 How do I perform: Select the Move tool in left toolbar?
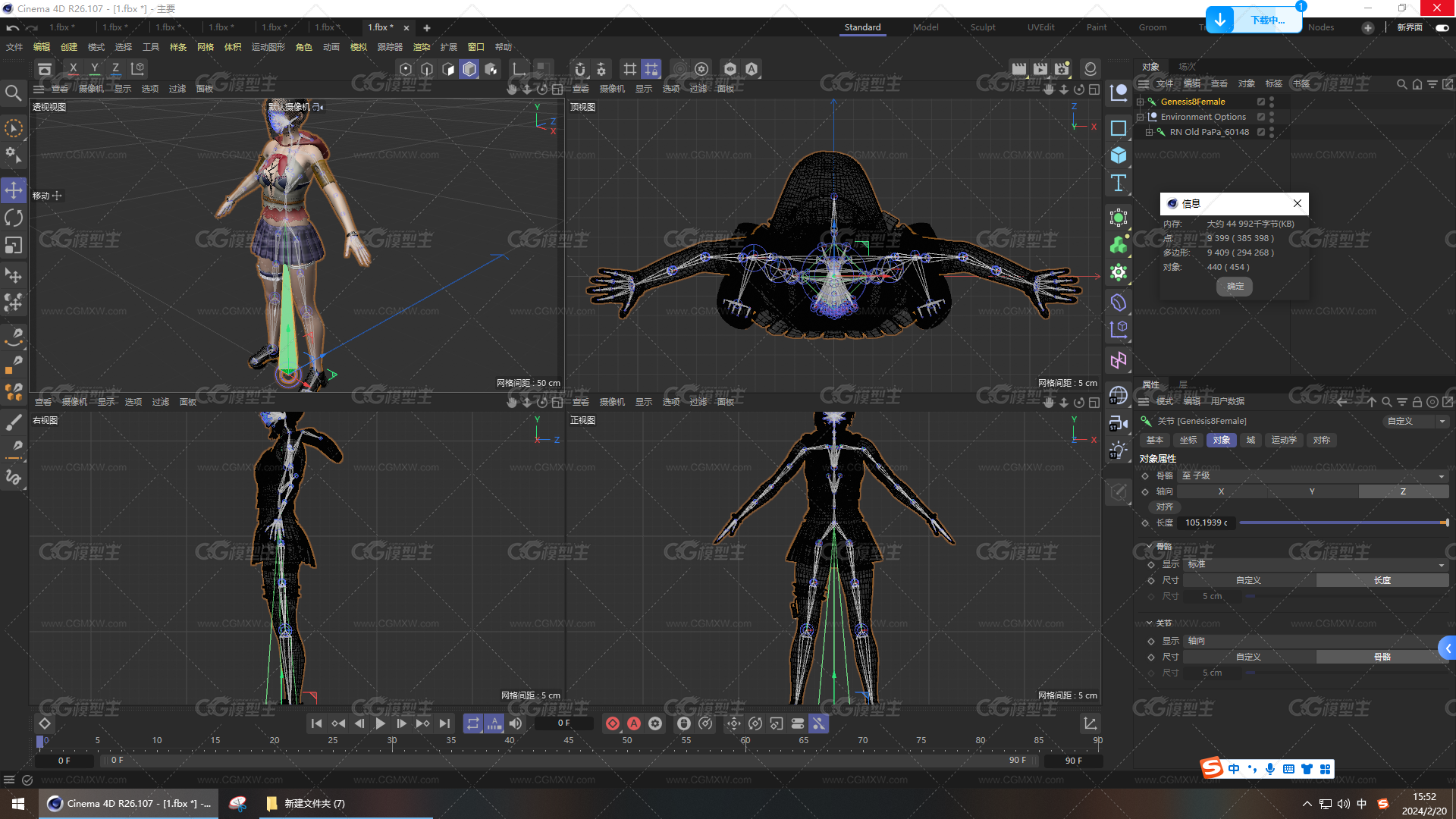point(14,190)
